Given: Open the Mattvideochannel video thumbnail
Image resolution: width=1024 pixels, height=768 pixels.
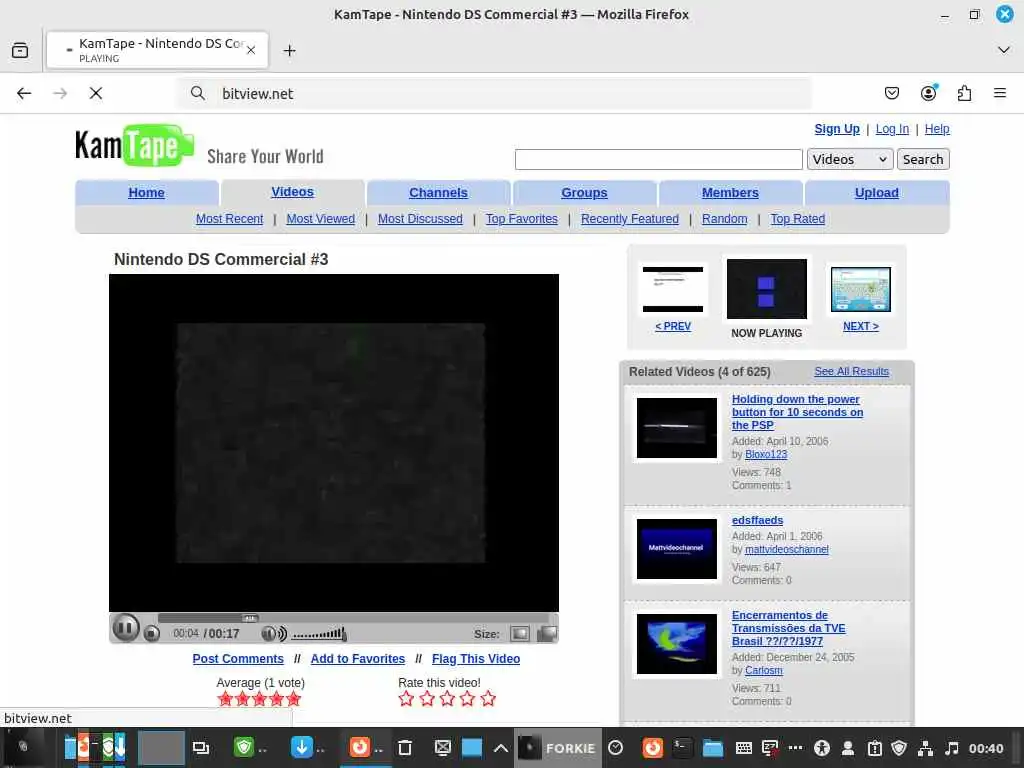Looking at the screenshot, I should coord(677,549).
